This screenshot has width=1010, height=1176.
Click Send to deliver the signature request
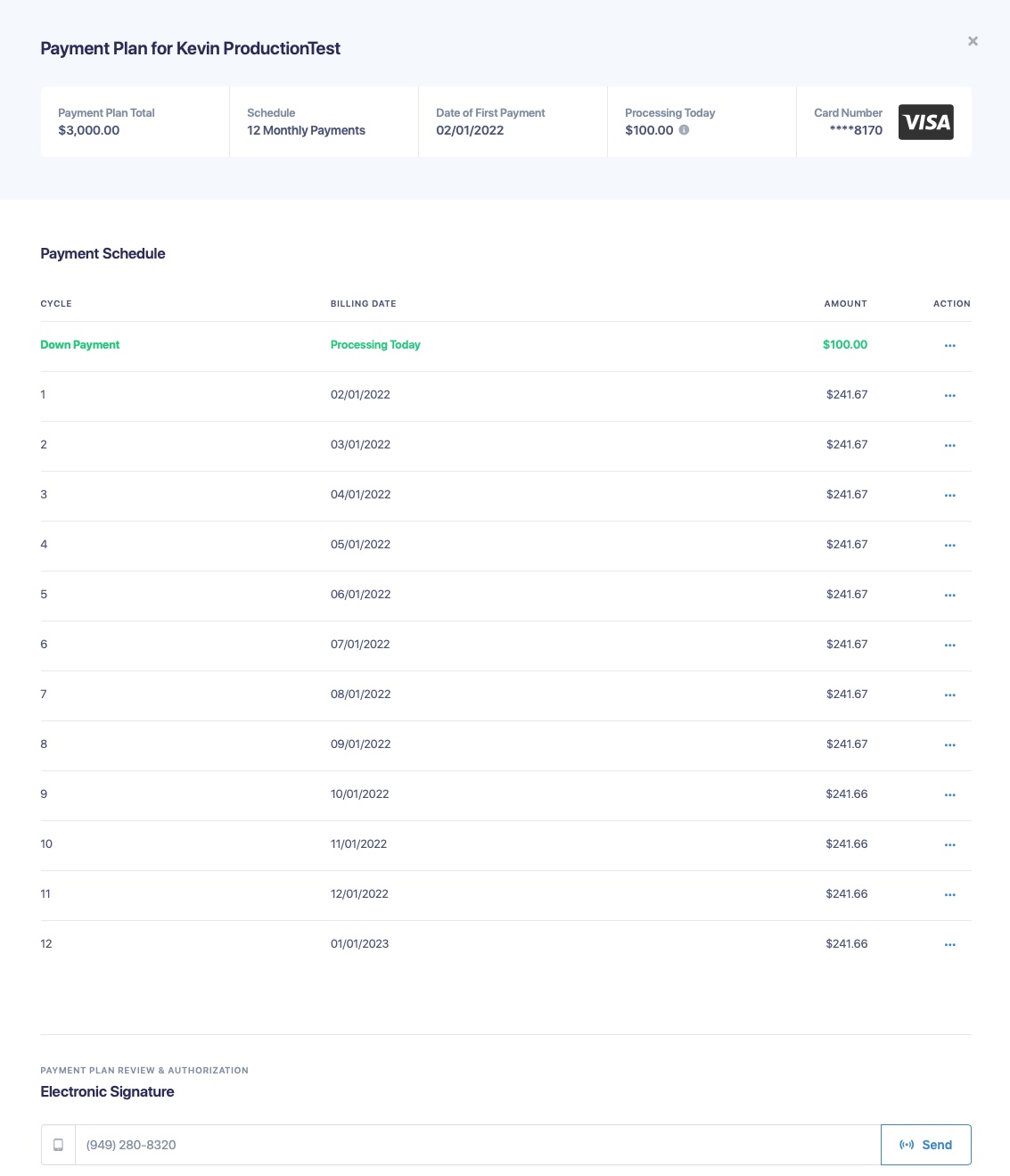(926, 1145)
